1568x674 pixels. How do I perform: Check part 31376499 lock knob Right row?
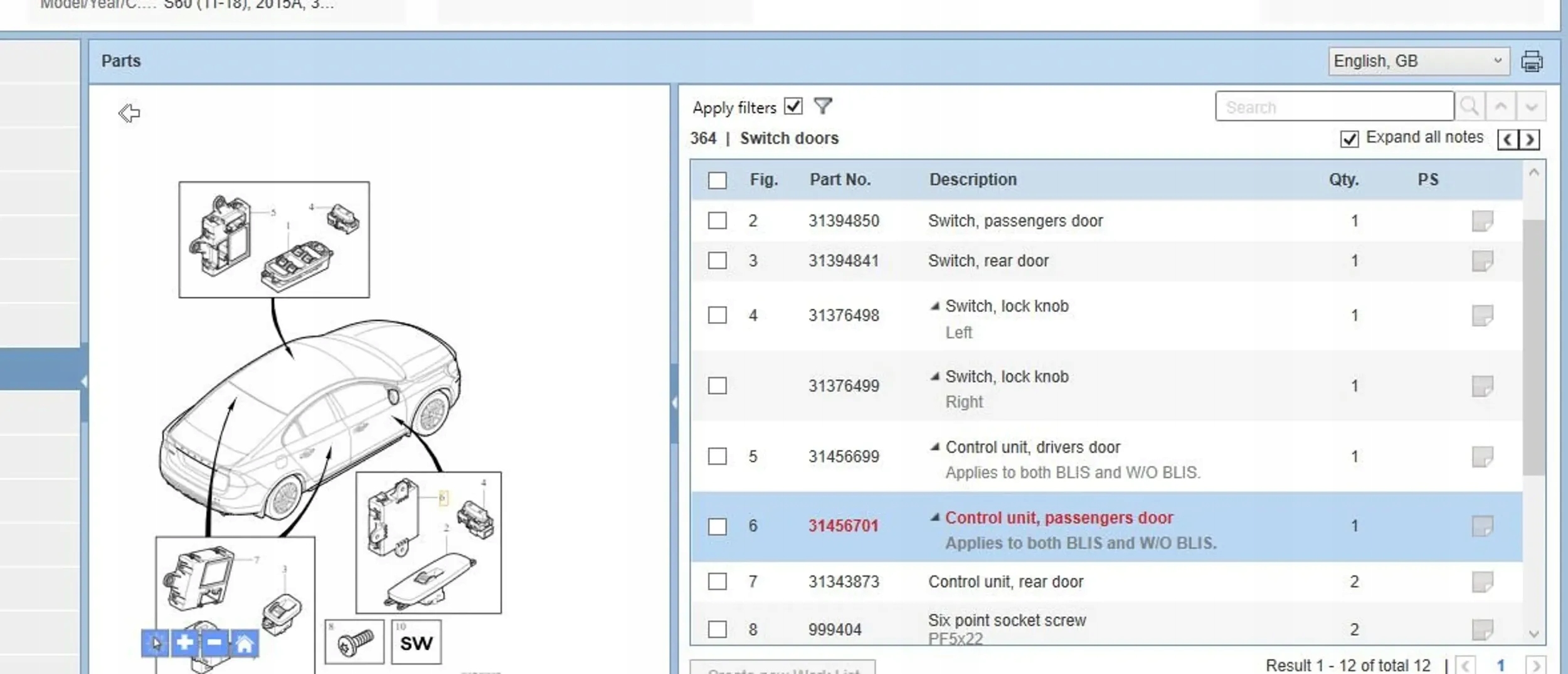tap(717, 385)
